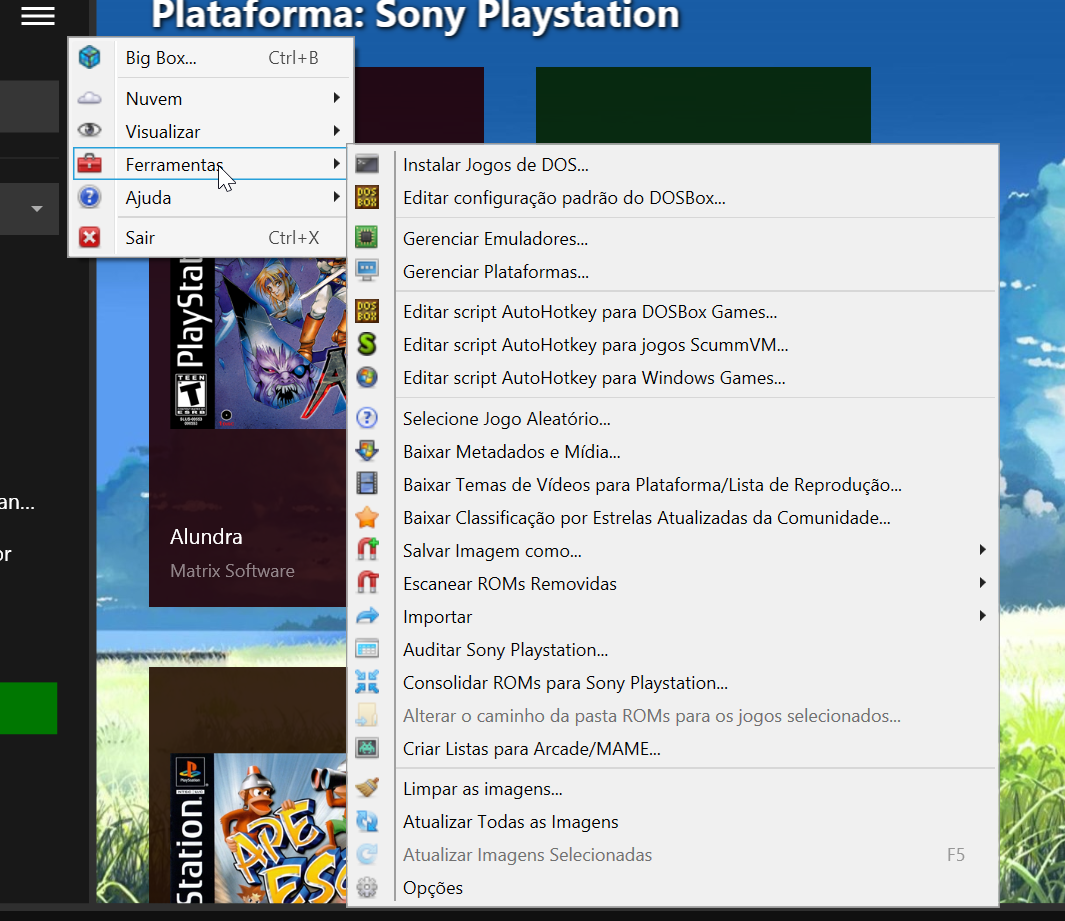Click the gear icon next to Opções
Image resolution: width=1065 pixels, height=921 pixels.
click(x=367, y=888)
